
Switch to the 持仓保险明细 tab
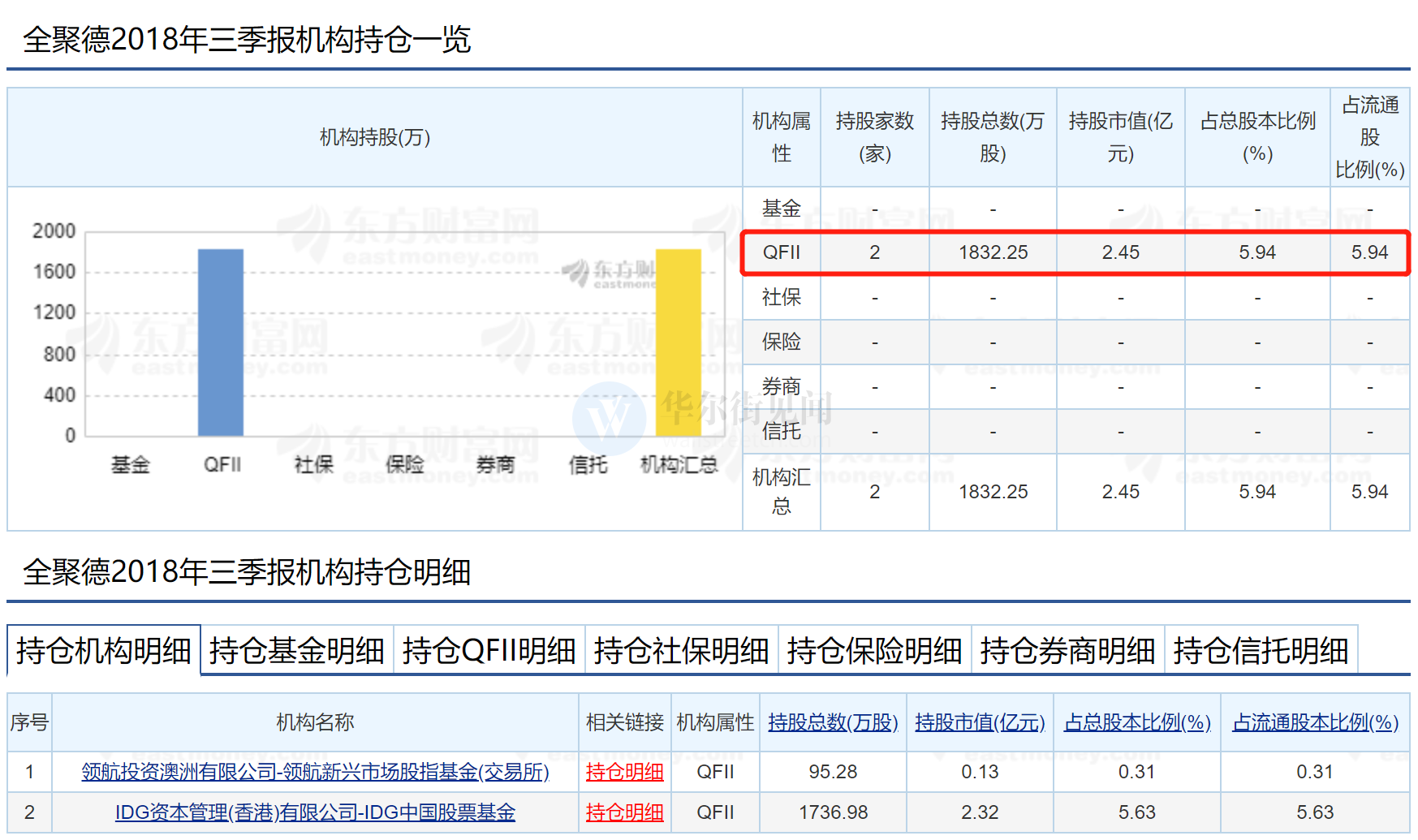[x=875, y=650]
